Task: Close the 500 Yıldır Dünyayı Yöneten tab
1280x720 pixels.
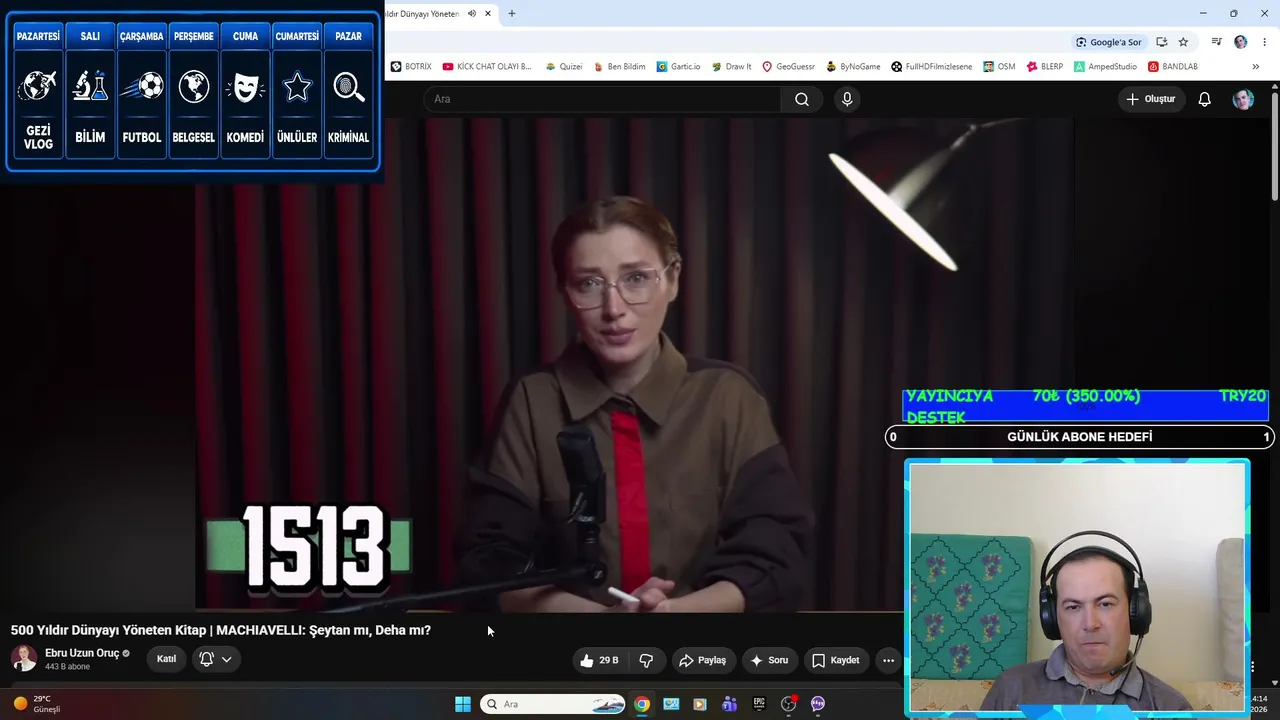Action: point(488,14)
